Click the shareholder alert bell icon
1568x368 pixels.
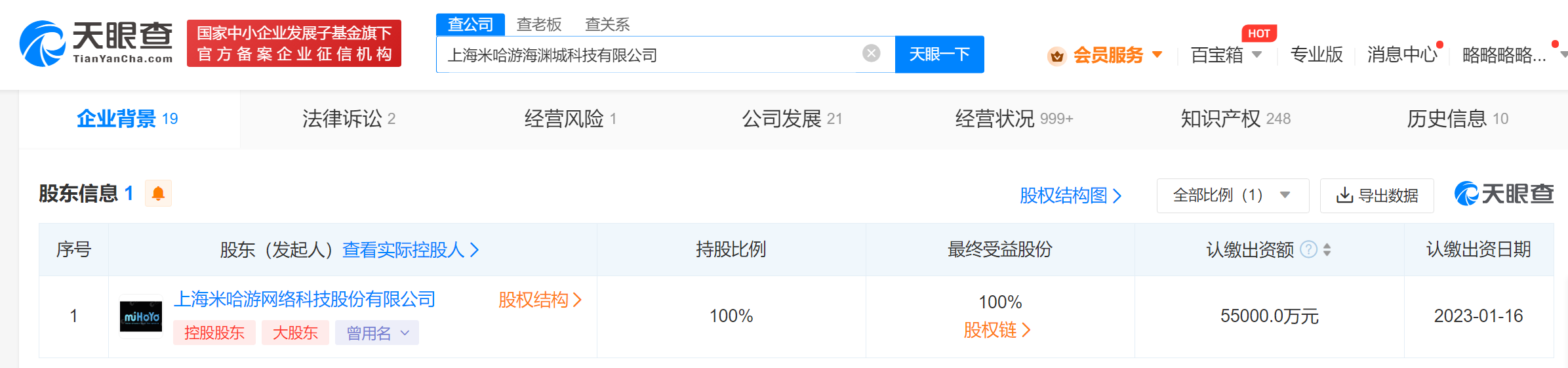click(x=158, y=194)
